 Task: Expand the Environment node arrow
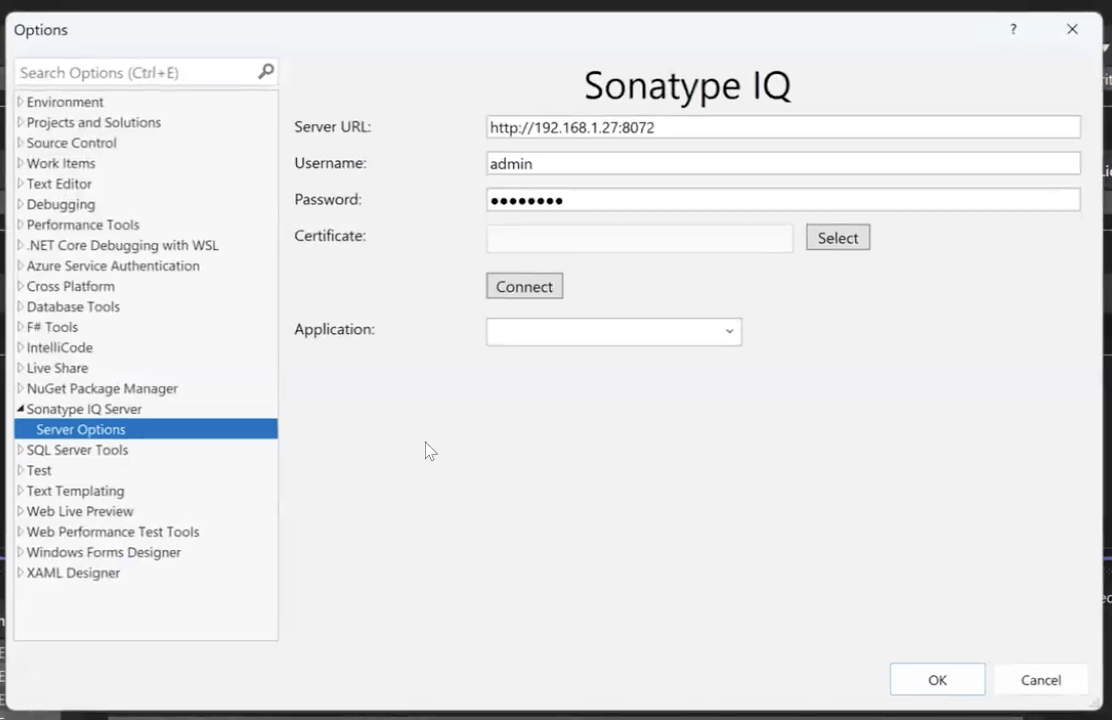coord(20,102)
